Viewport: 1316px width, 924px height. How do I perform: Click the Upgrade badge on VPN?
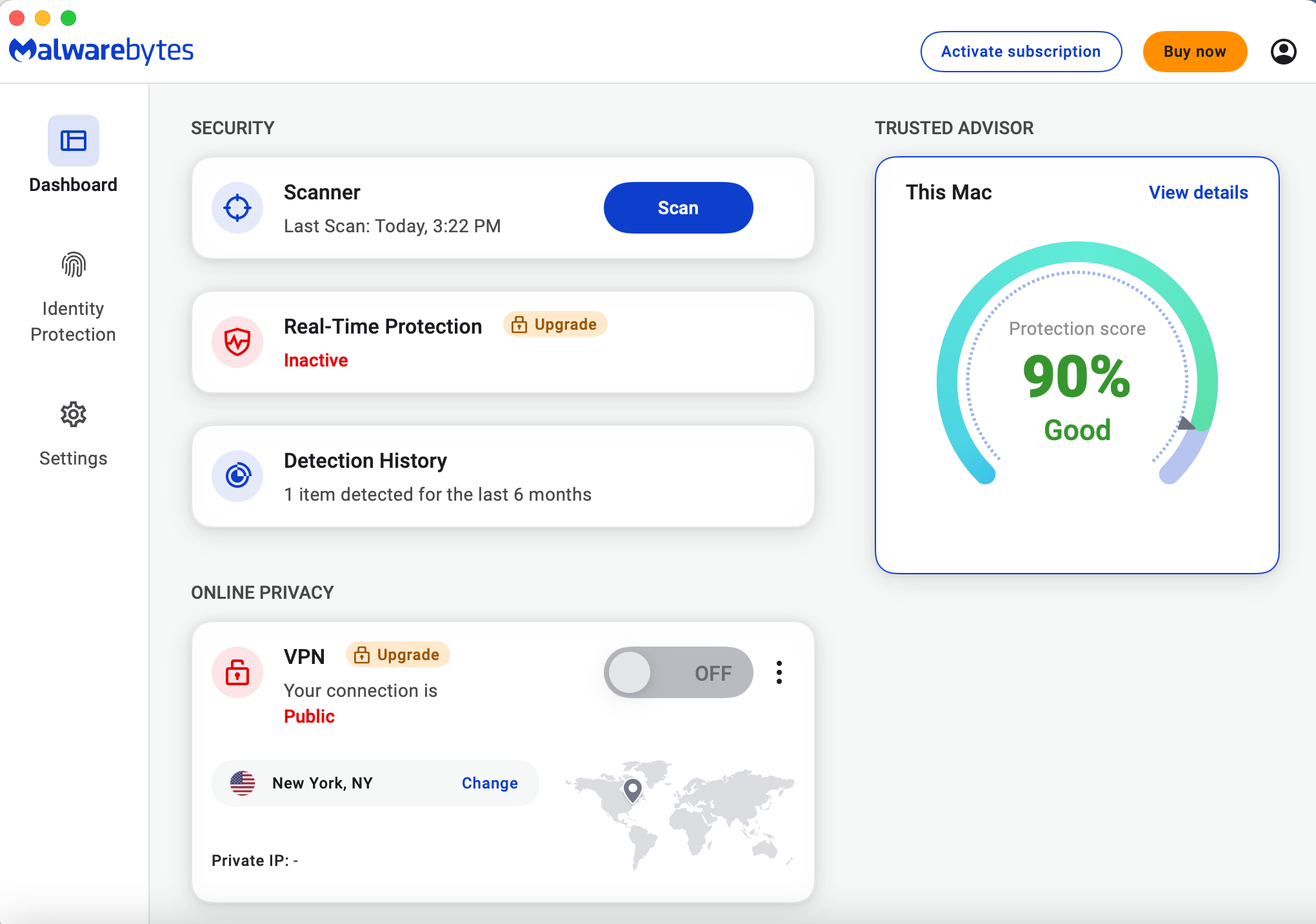(x=396, y=655)
